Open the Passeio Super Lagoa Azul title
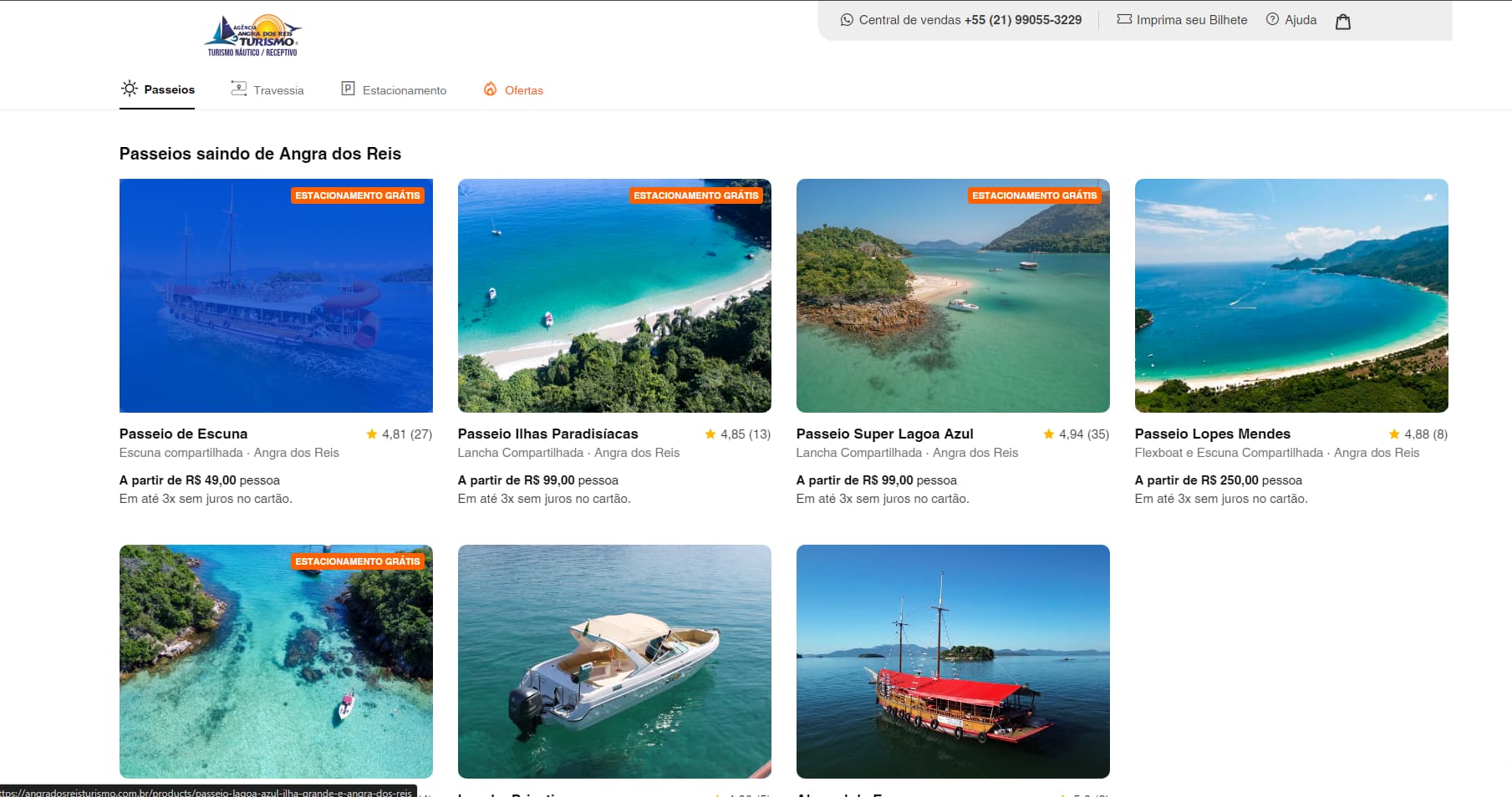The height and width of the screenshot is (797, 1512). coord(884,434)
